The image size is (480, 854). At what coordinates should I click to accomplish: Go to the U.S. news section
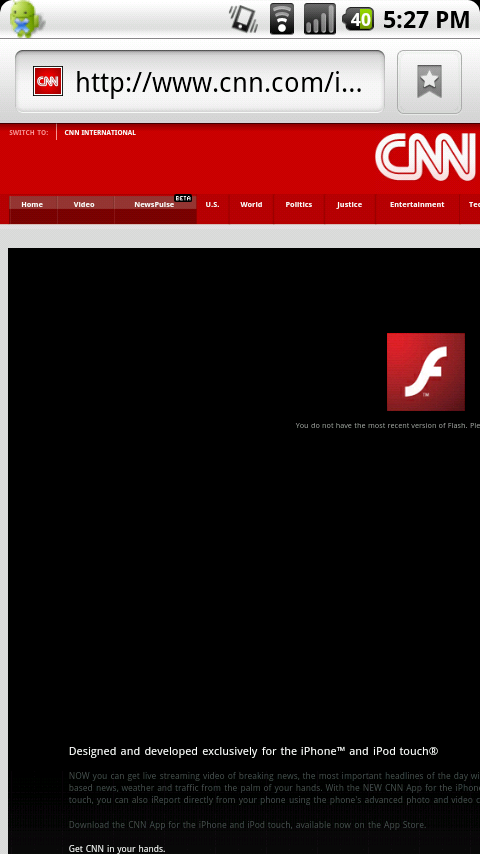pos(212,205)
